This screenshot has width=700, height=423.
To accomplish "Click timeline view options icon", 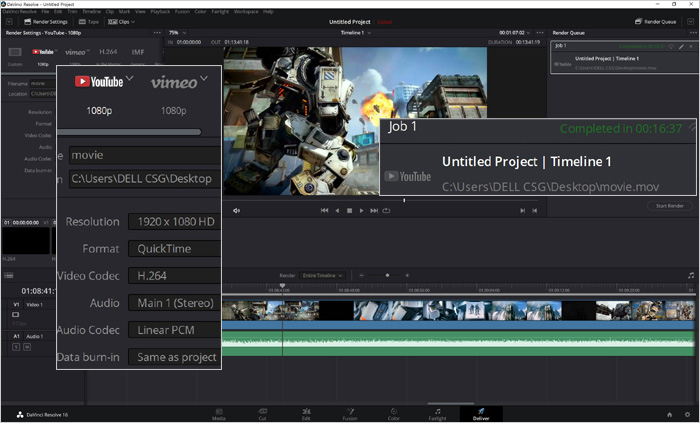I will [x=8, y=275].
